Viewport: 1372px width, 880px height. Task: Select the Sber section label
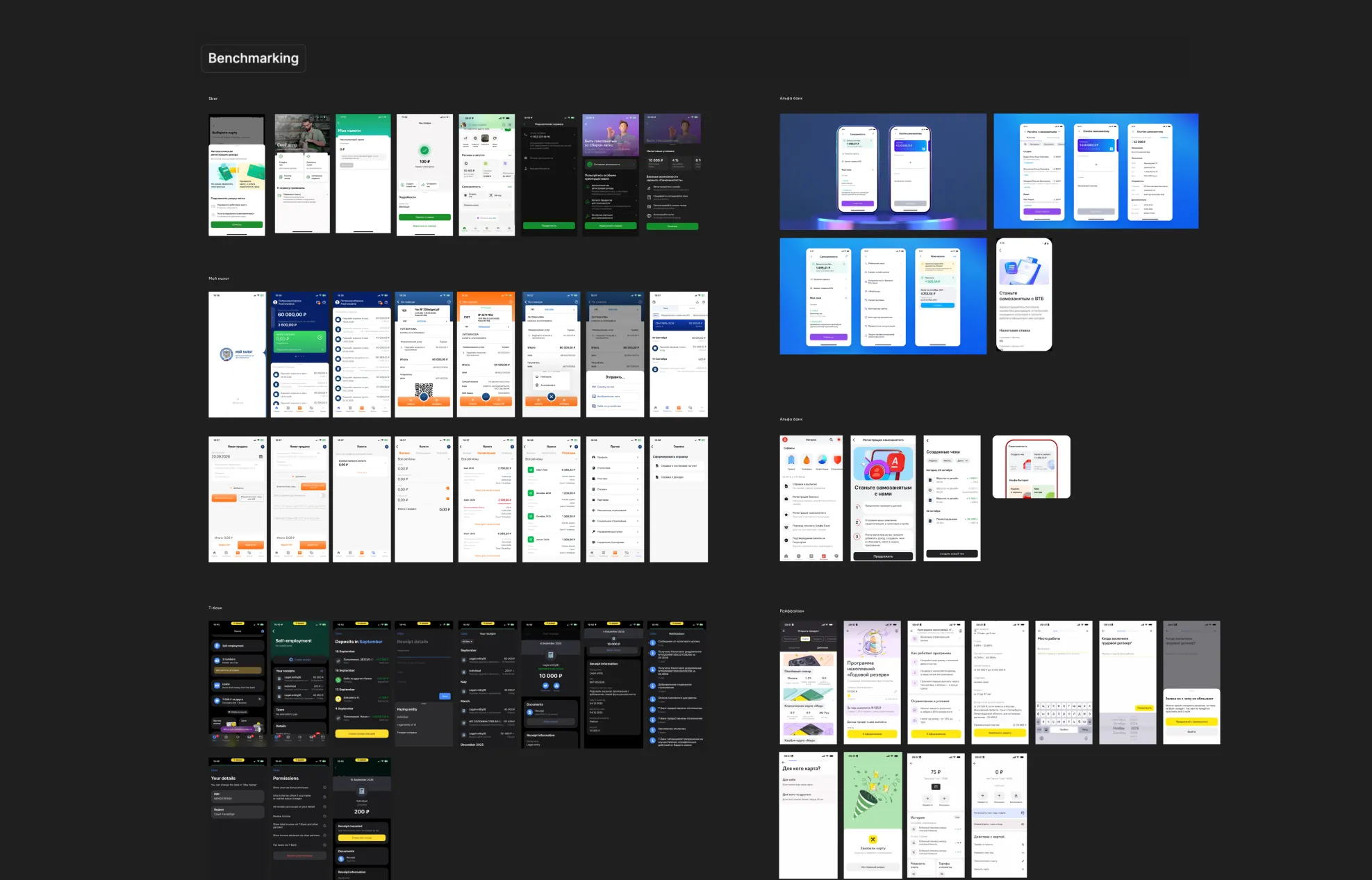pyautogui.click(x=213, y=99)
